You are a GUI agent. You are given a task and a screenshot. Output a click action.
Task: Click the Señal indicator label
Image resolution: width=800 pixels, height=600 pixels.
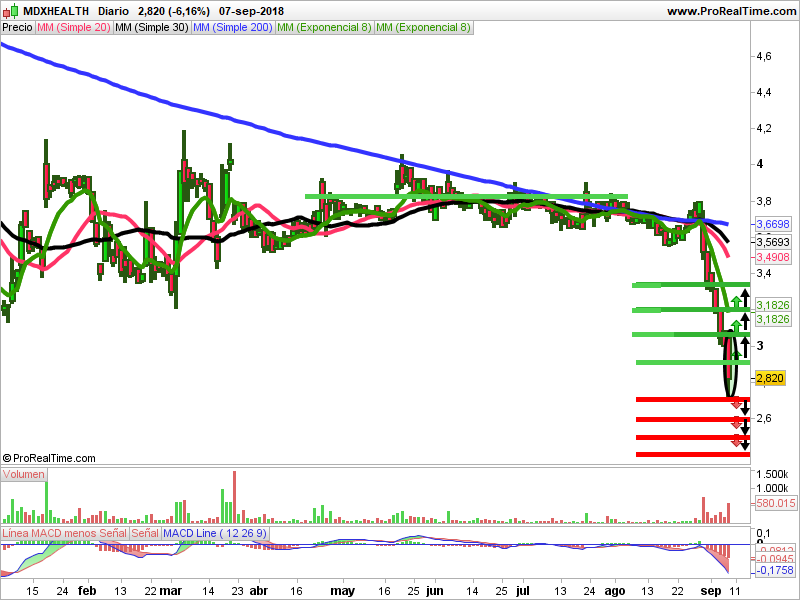click(145, 533)
